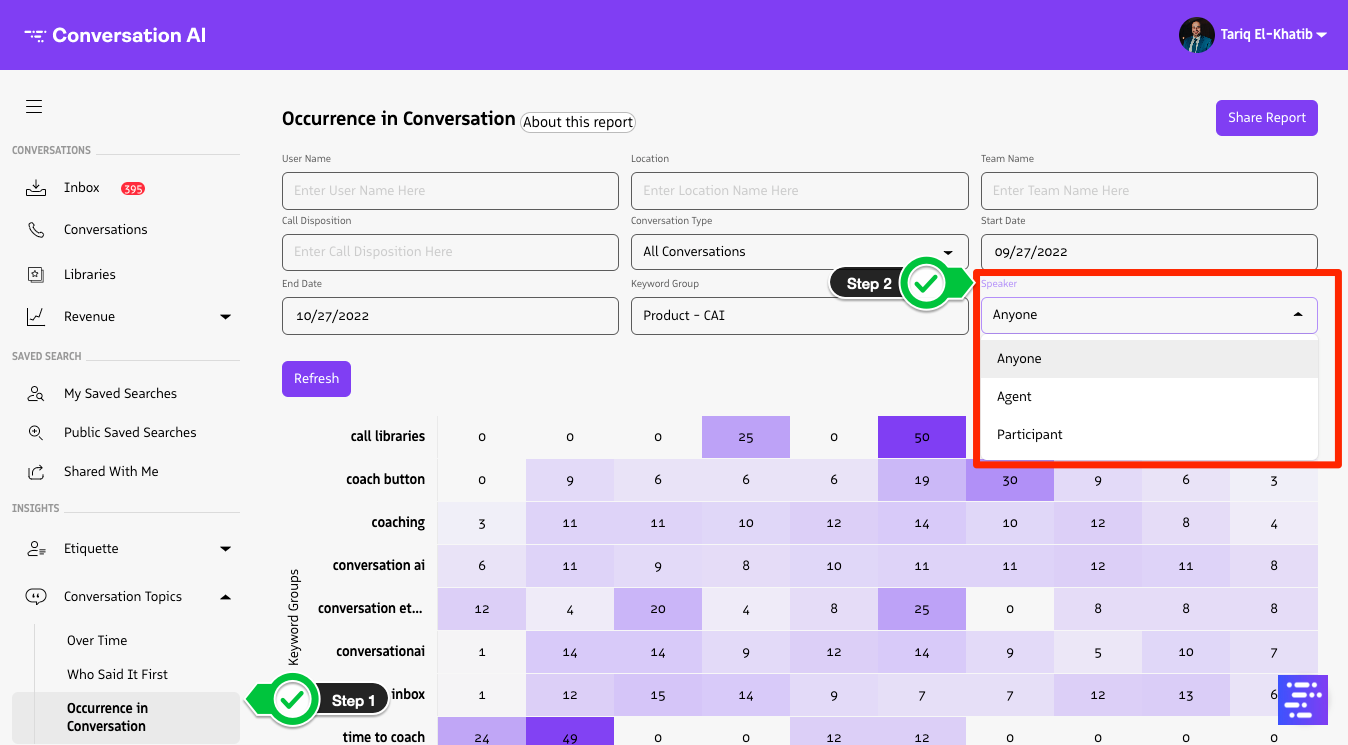Choose Agent from the Speaker list
The height and width of the screenshot is (745, 1348).
[x=1014, y=397]
